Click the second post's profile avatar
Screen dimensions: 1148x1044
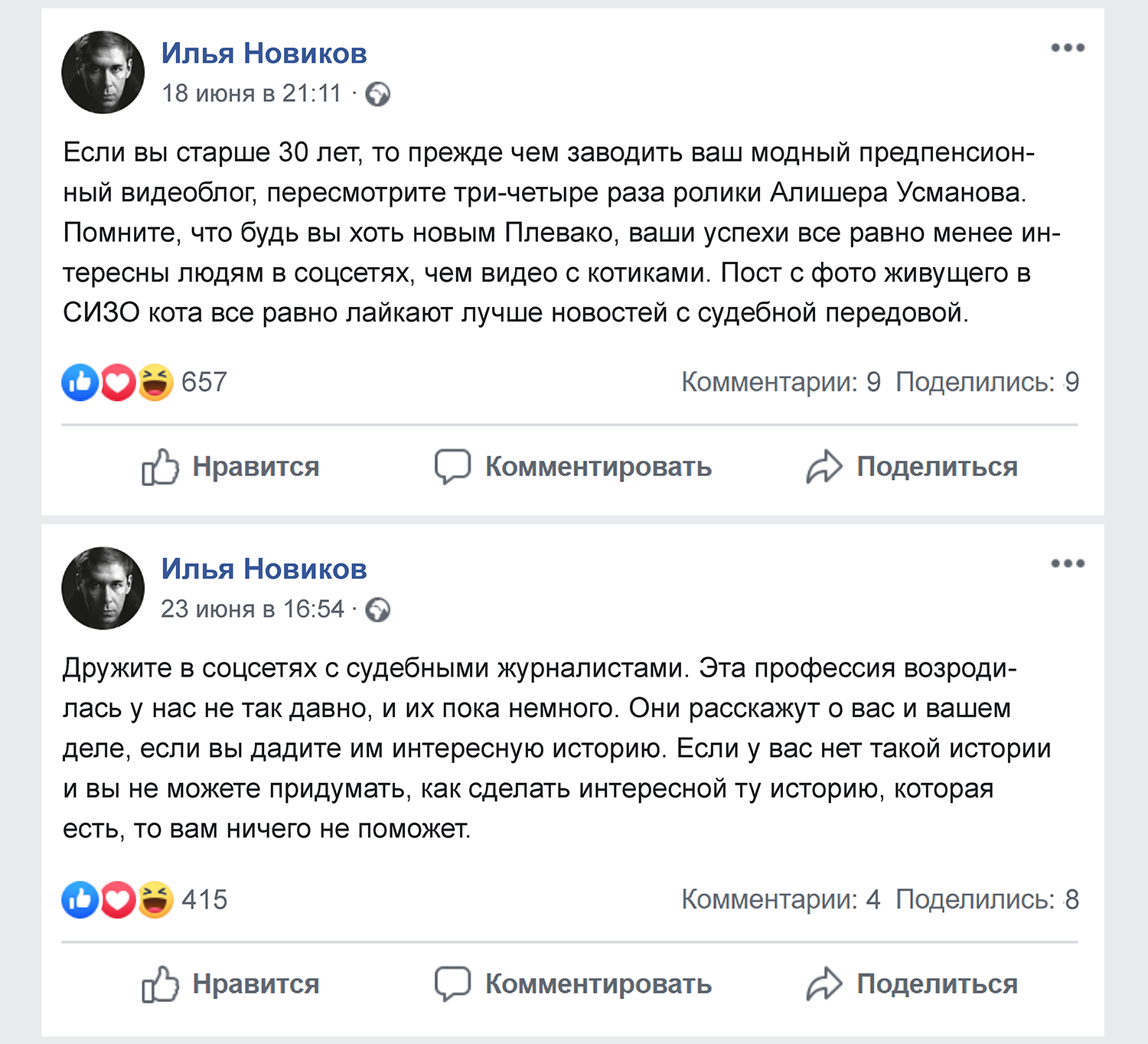103,589
